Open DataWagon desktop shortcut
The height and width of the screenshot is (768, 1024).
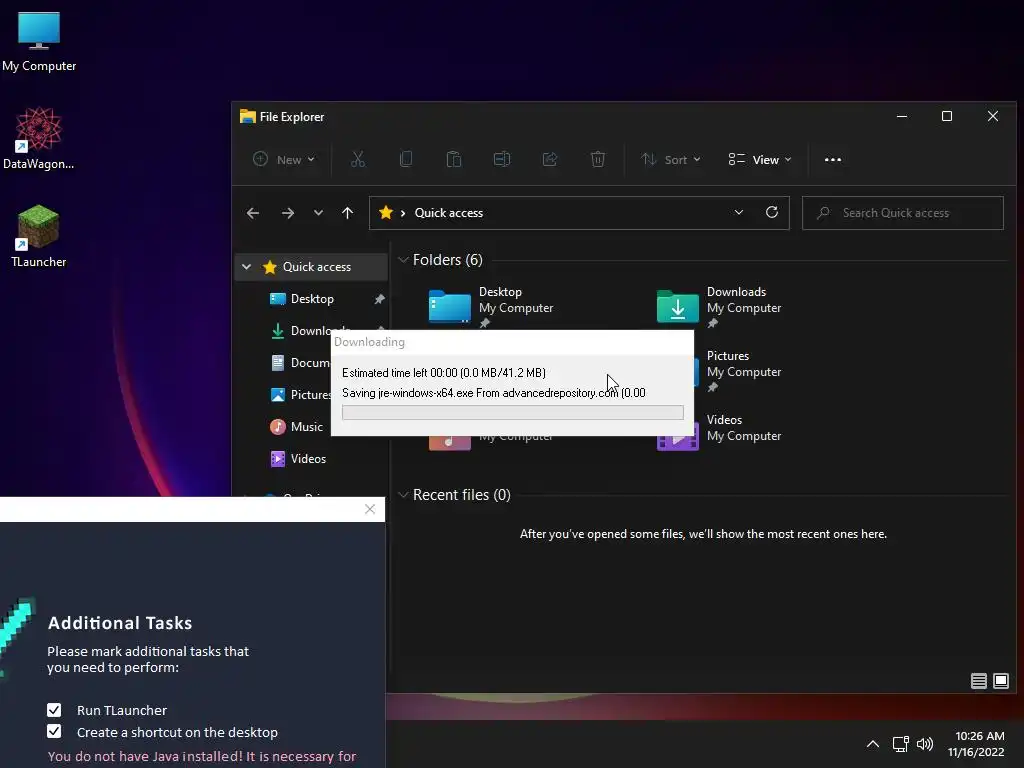[39, 138]
